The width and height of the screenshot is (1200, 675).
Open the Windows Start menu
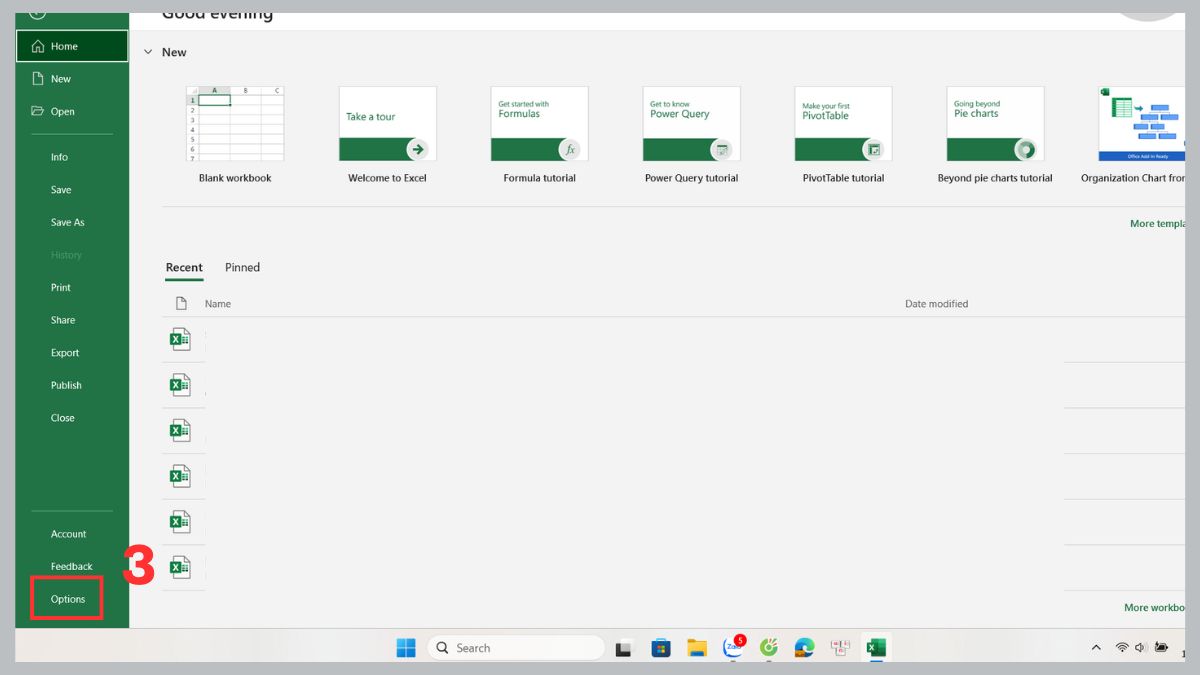point(406,648)
